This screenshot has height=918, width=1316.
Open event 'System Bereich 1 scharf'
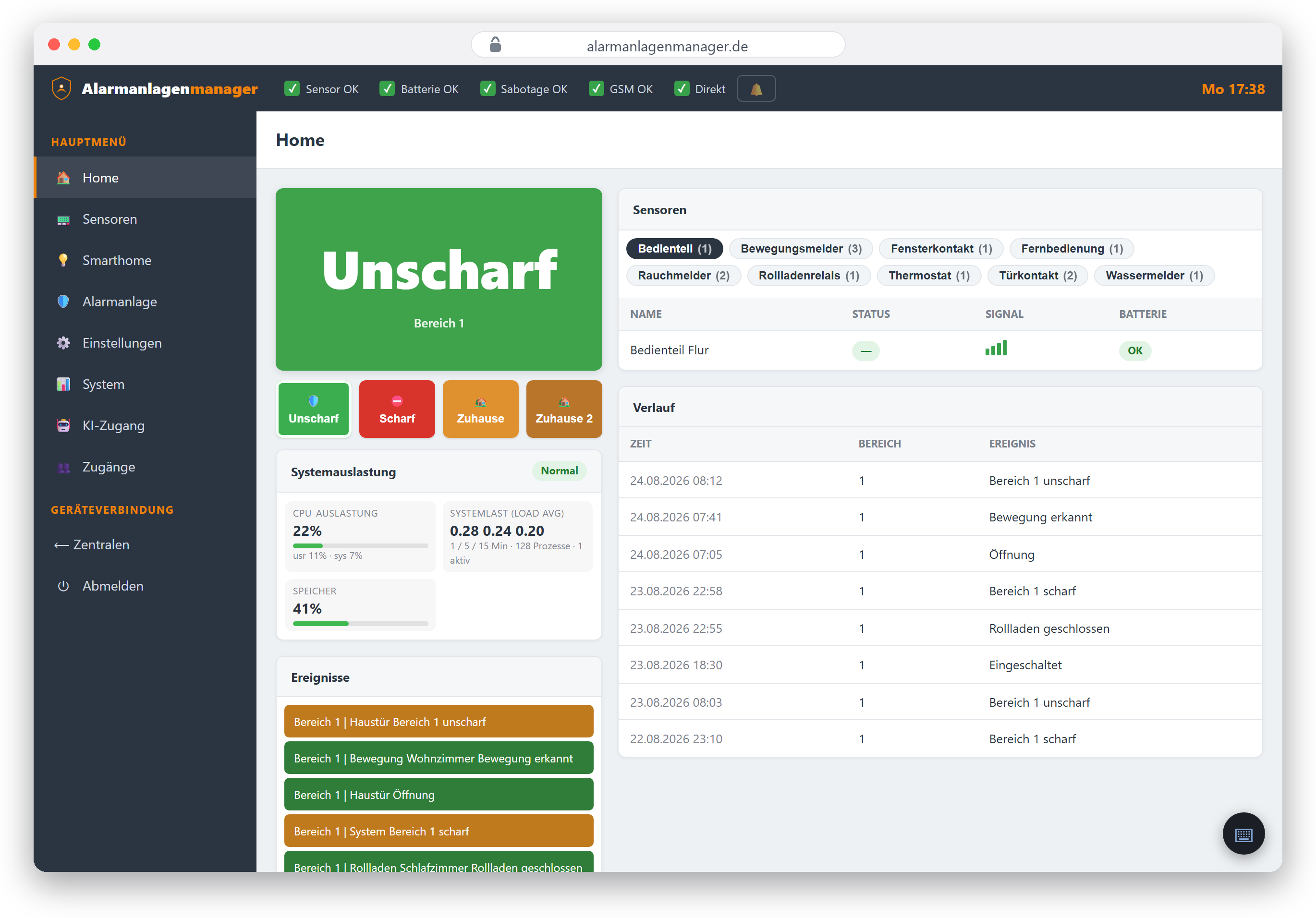coord(439,832)
